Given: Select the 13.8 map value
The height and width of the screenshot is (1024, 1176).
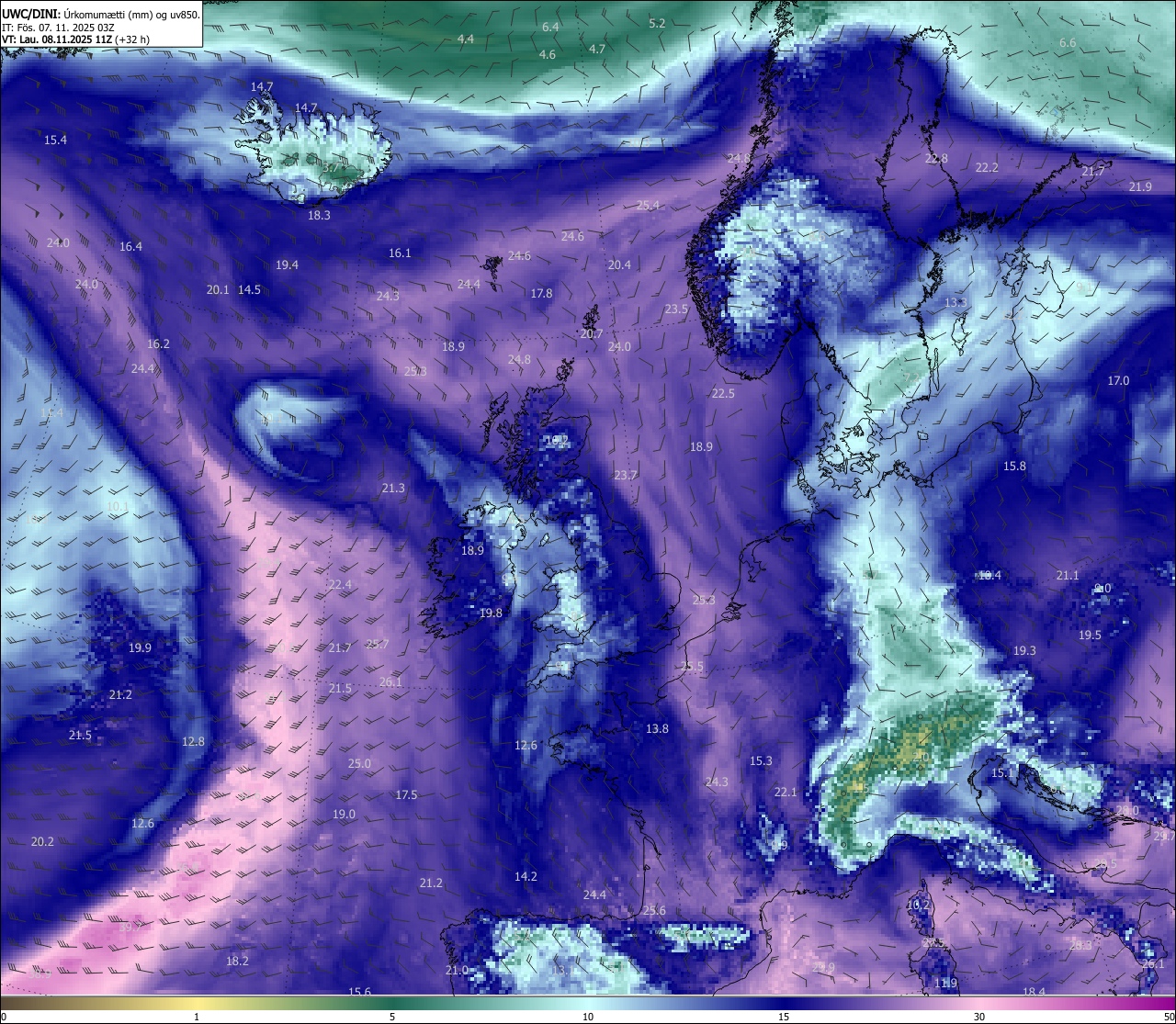Looking at the screenshot, I should (657, 729).
